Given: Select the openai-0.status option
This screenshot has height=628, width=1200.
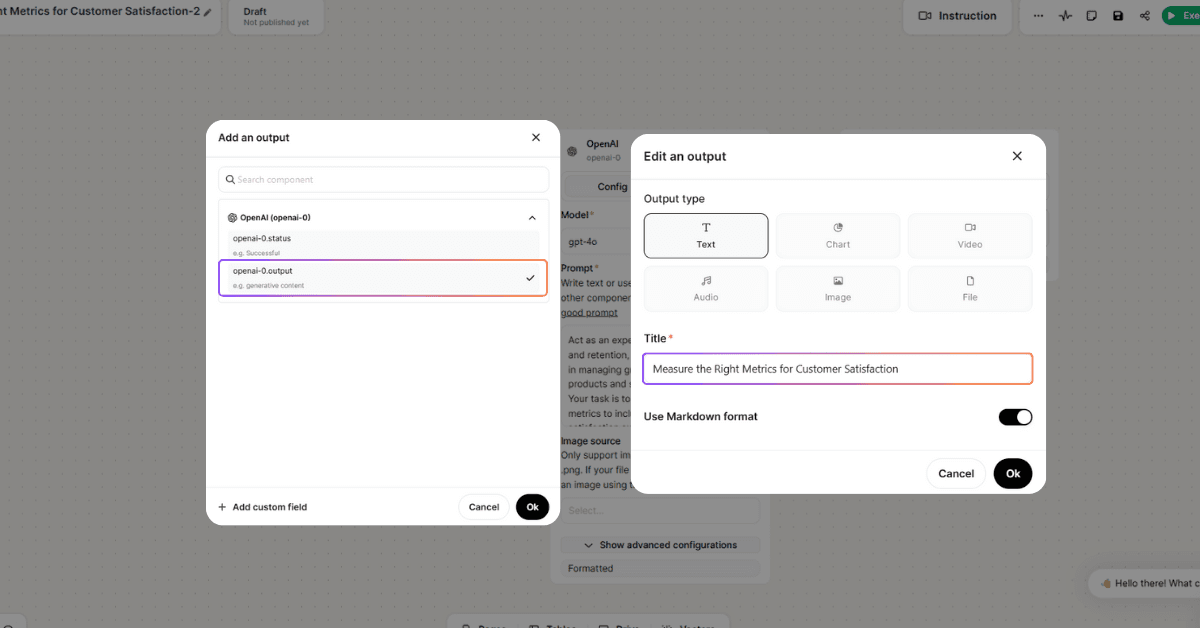Looking at the screenshot, I should point(383,243).
